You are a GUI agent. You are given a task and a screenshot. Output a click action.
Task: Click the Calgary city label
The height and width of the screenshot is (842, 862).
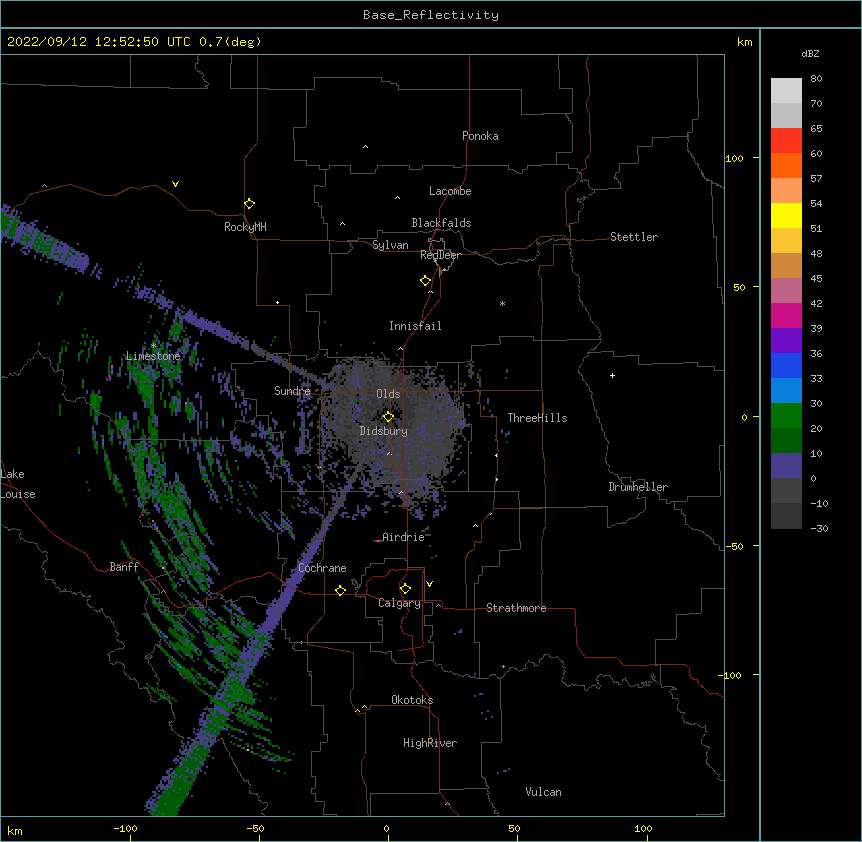[399, 603]
